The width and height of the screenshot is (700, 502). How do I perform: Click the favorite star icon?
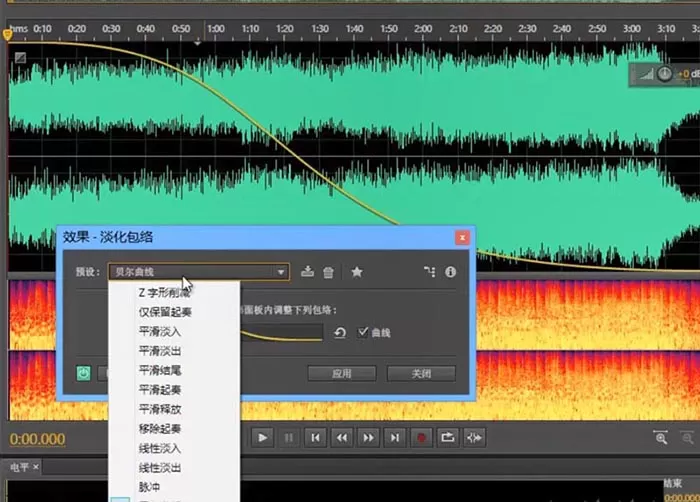357,272
